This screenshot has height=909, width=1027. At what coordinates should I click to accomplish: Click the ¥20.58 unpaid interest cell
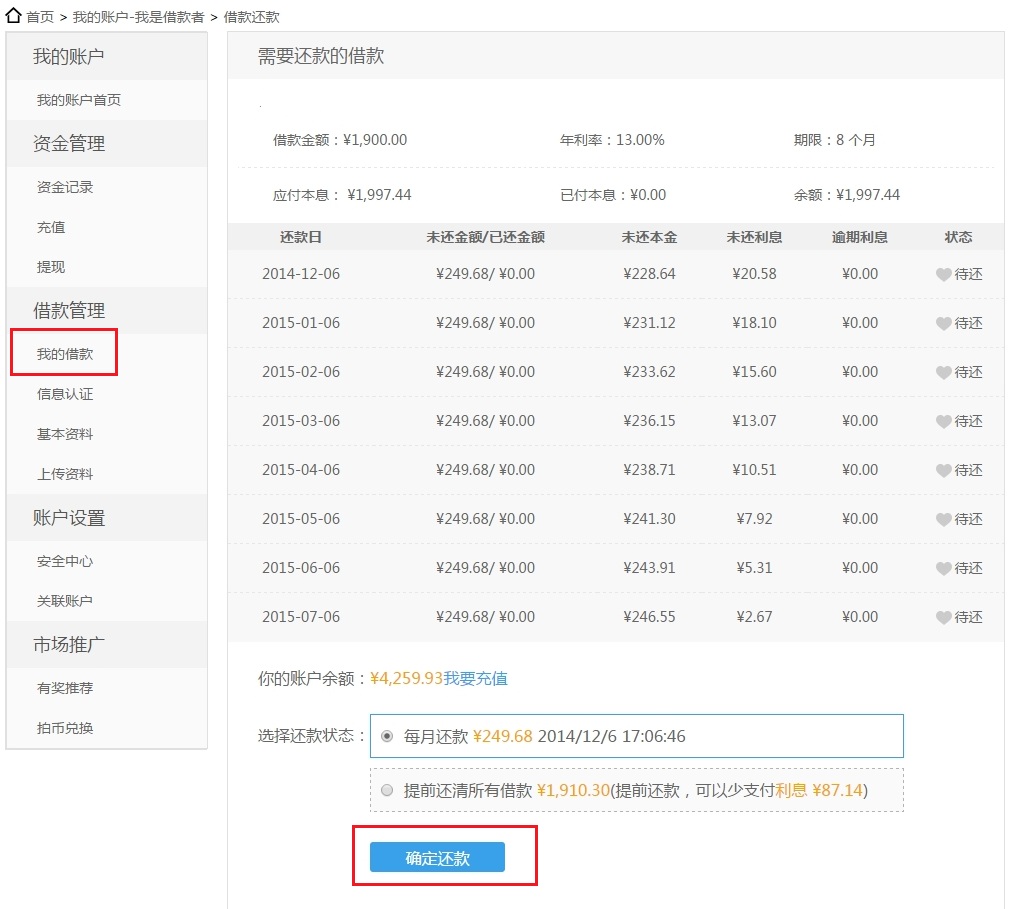pos(754,274)
